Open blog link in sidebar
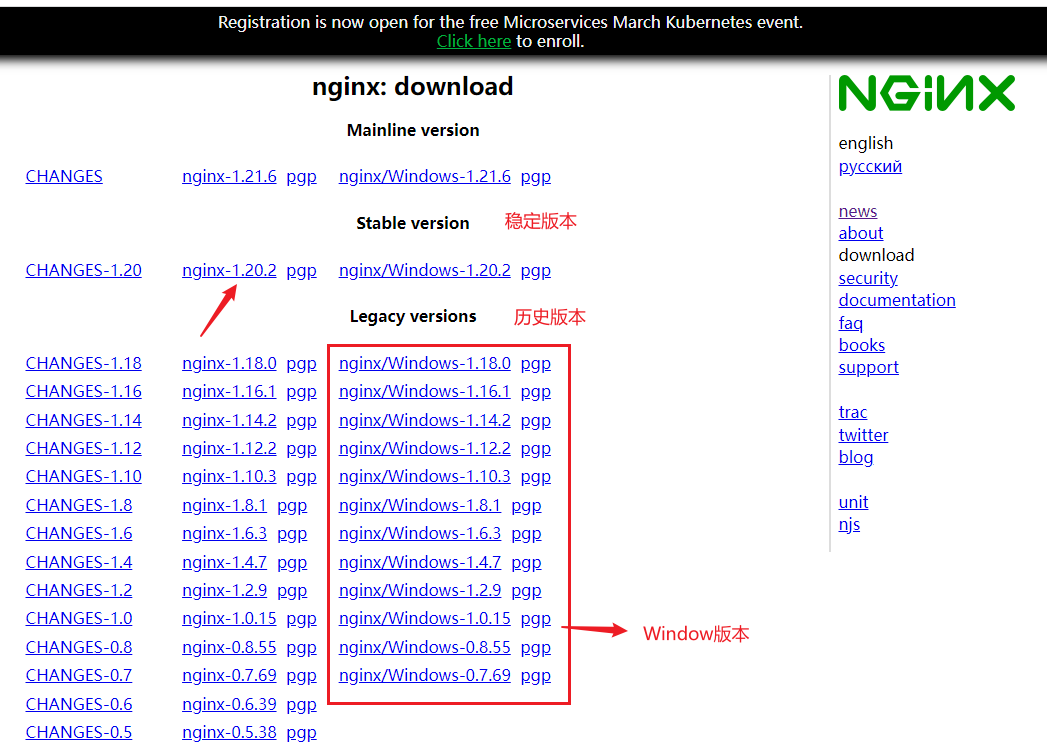The image size is (1047, 748). point(856,457)
